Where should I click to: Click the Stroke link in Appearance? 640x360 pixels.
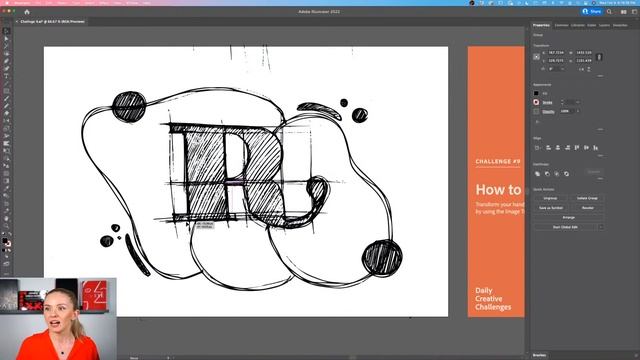pos(547,102)
